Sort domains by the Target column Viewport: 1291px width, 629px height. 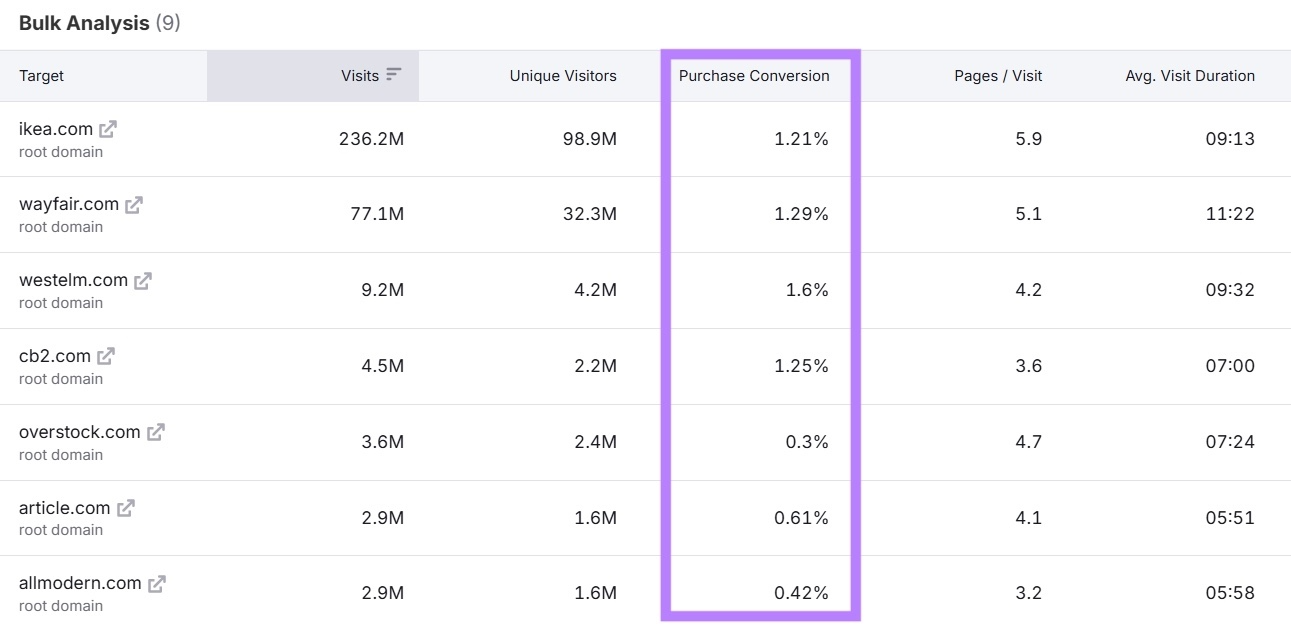(x=41, y=75)
